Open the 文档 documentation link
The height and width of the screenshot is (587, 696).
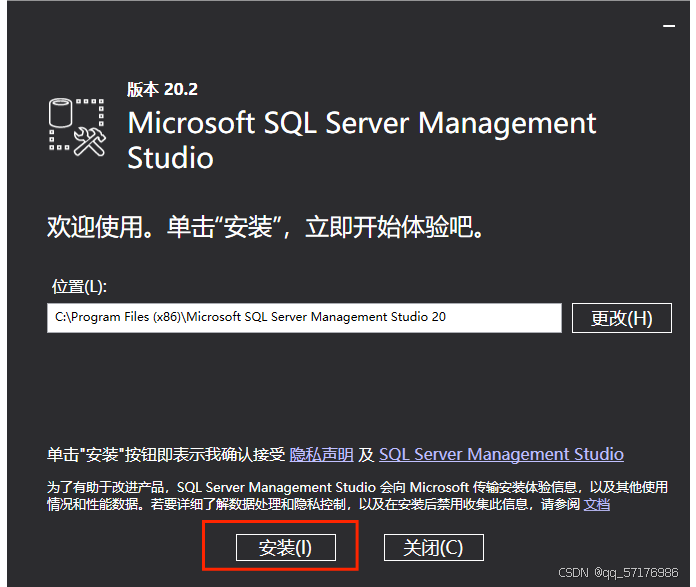click(597, 504)
